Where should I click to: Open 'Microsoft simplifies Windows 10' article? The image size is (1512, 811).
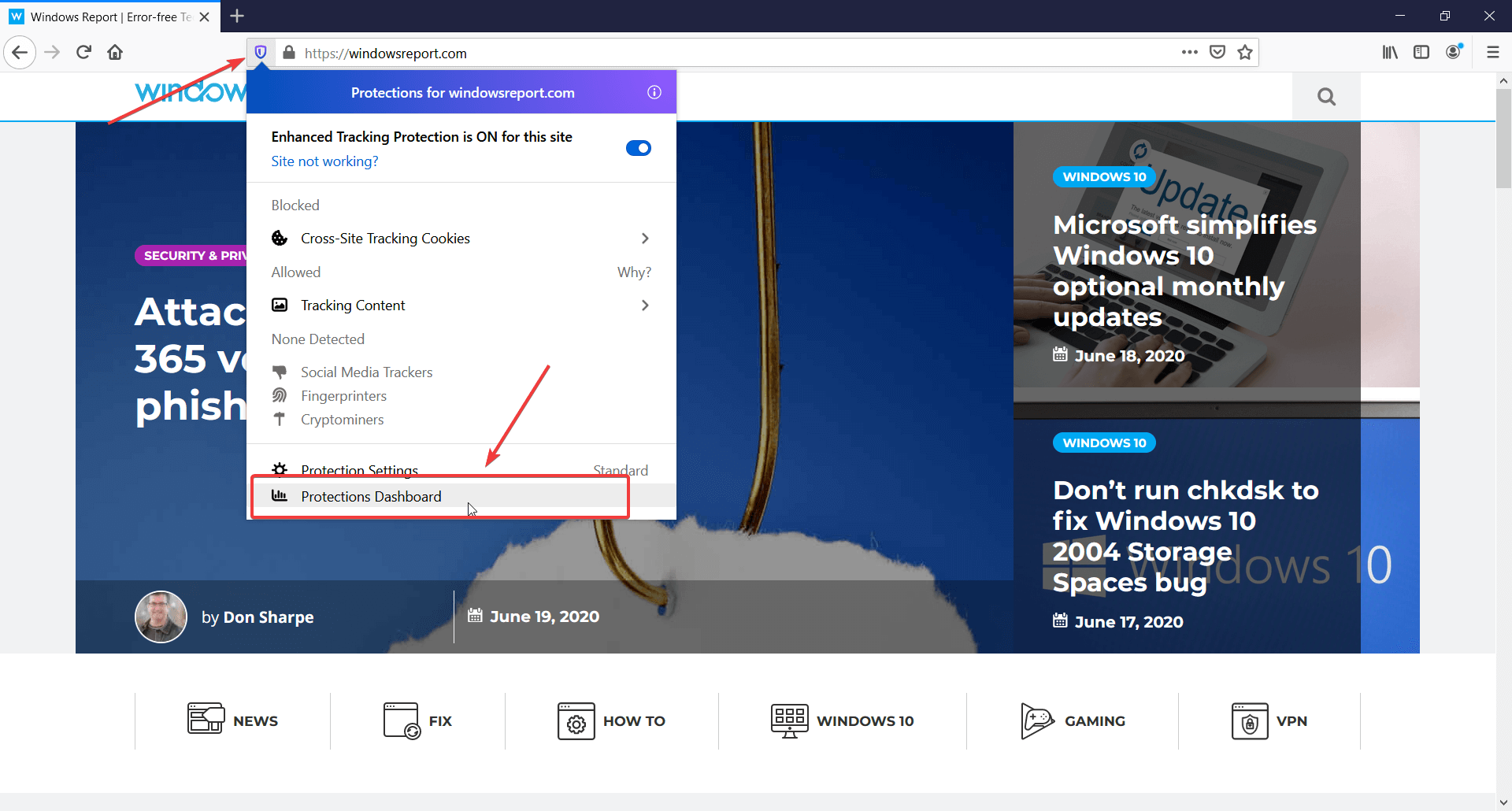click(1184, 270)
